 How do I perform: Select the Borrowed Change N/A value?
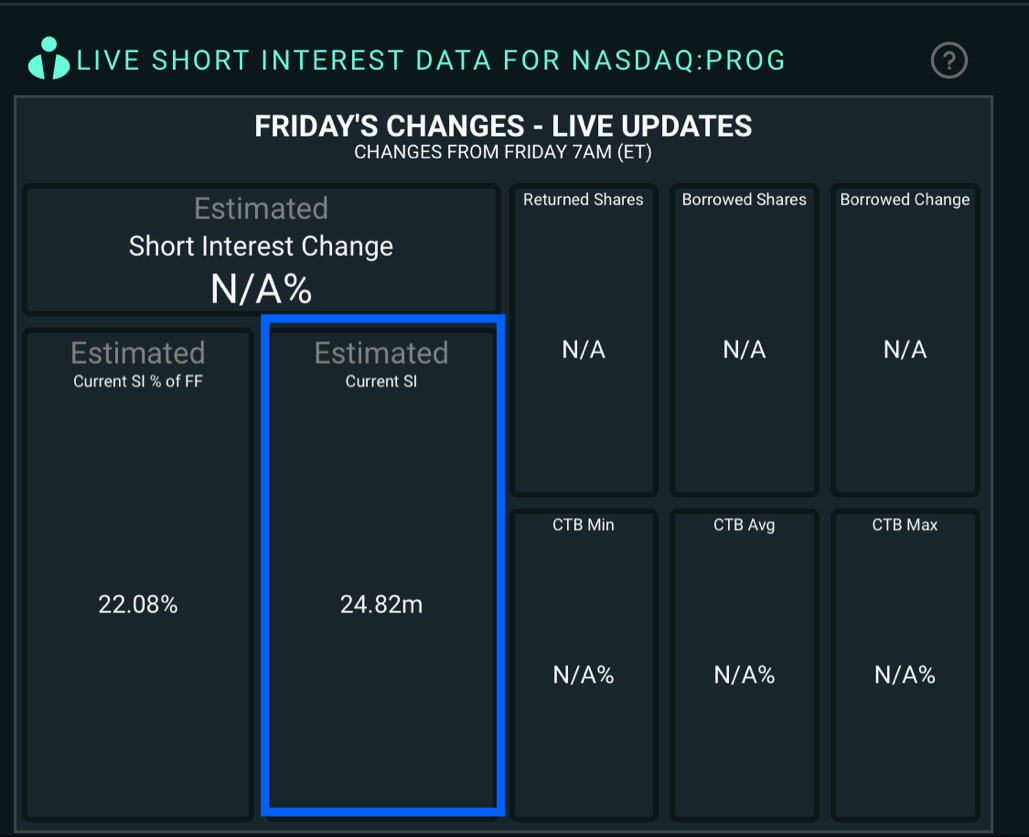[905, 350]
